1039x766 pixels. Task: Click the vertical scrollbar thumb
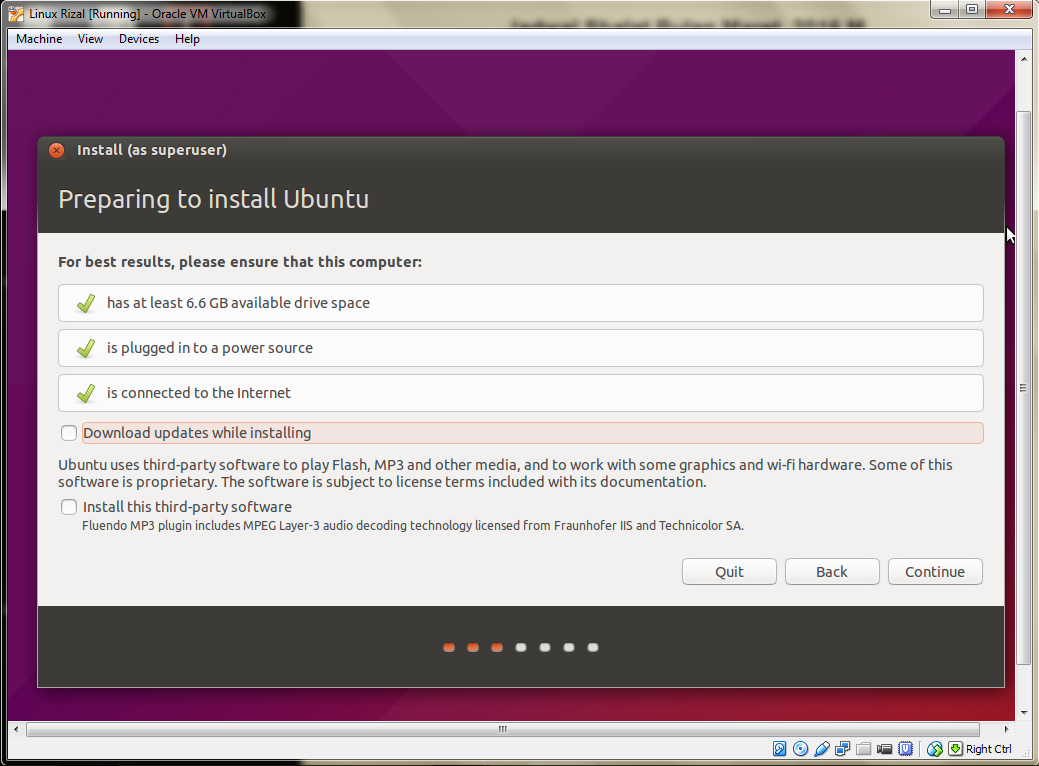(x=1024, y=388)
